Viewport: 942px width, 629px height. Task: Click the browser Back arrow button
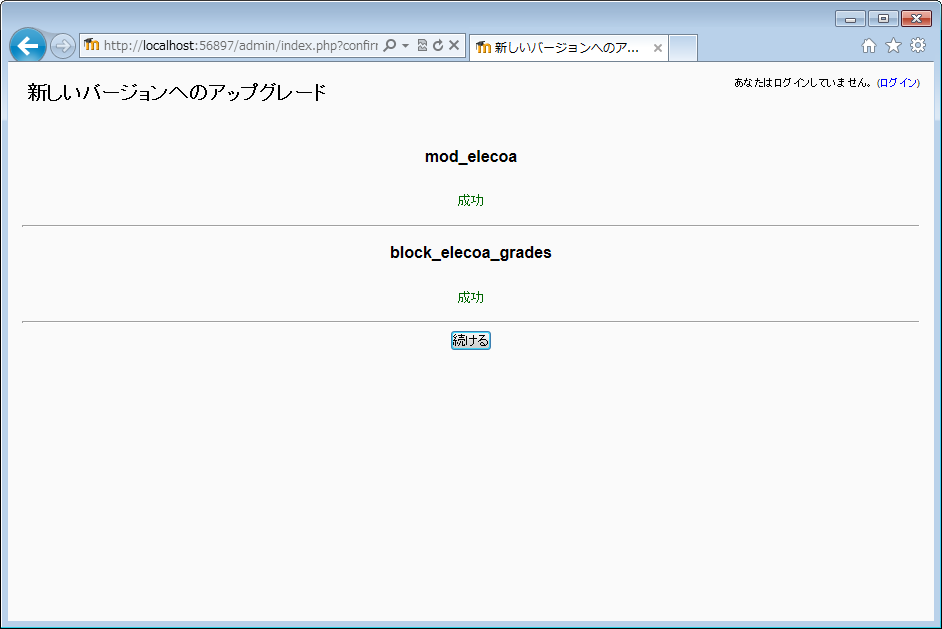click(27, 46)
